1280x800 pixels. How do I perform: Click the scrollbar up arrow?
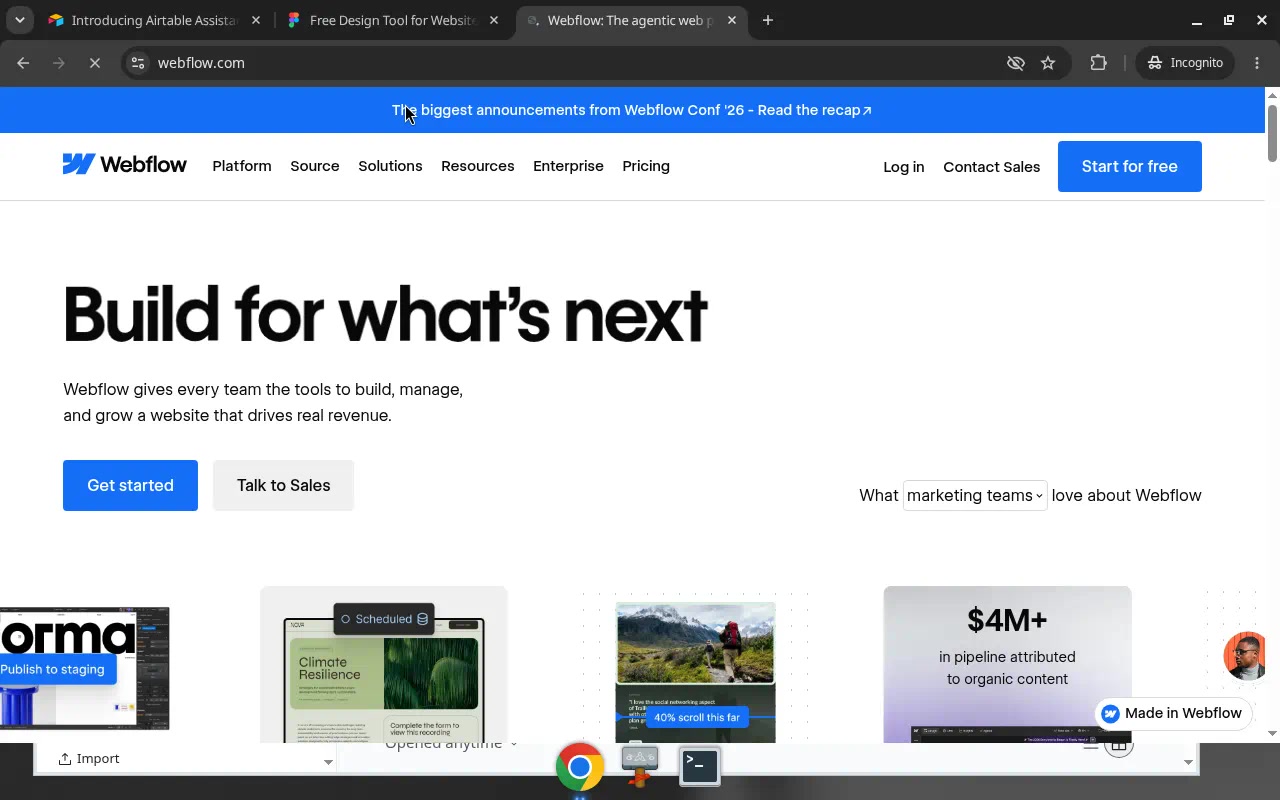1272,95
